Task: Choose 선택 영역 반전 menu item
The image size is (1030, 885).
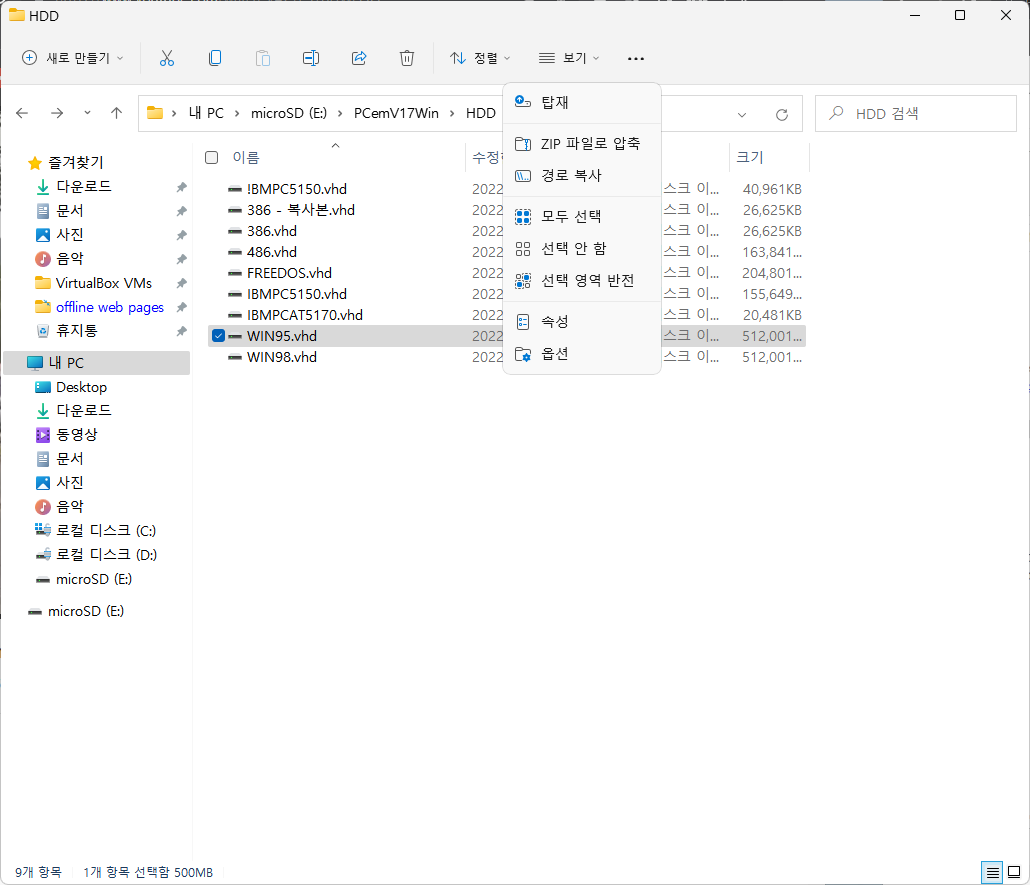Action: click(582, 281)
